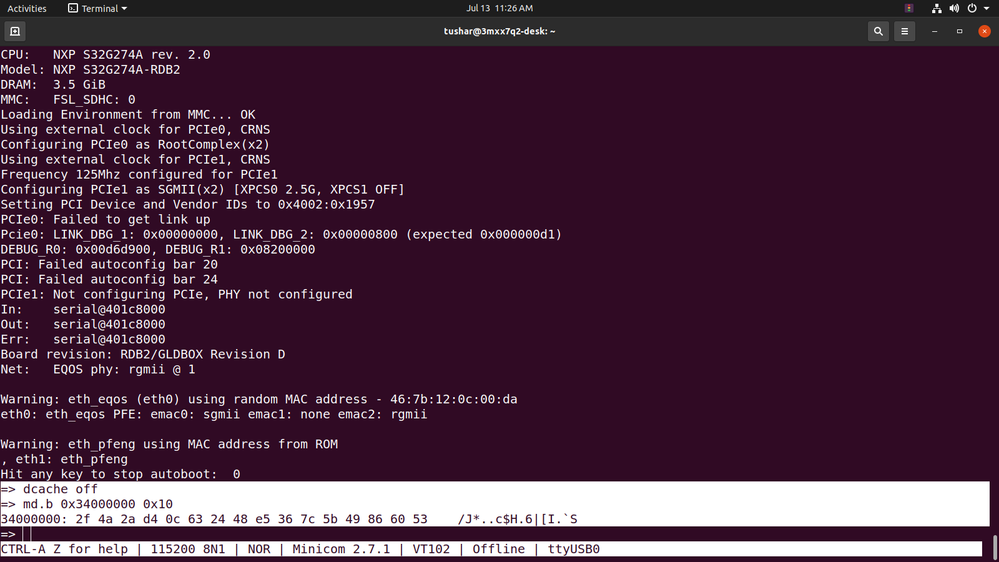Screen dimensions: 999x562
Task: Click 'PCI: Failed autoconfig bar 20'
Action: coord(109,264)
